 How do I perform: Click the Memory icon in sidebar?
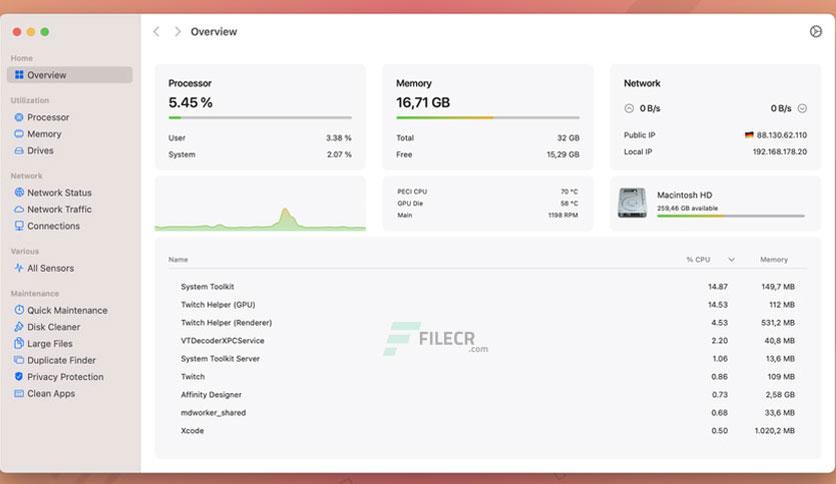click(19, 134)
